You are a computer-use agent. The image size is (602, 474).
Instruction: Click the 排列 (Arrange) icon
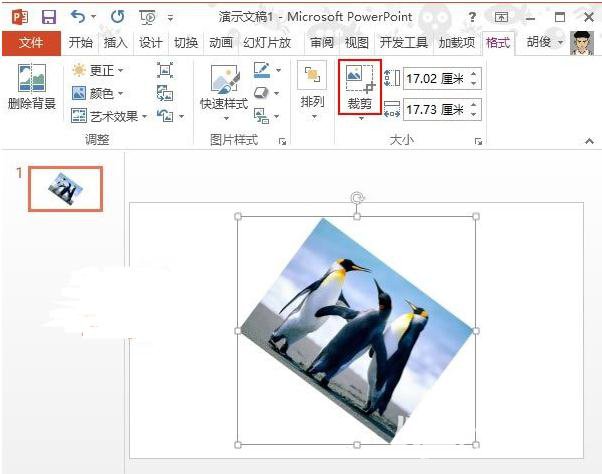[x=312, y=80]
